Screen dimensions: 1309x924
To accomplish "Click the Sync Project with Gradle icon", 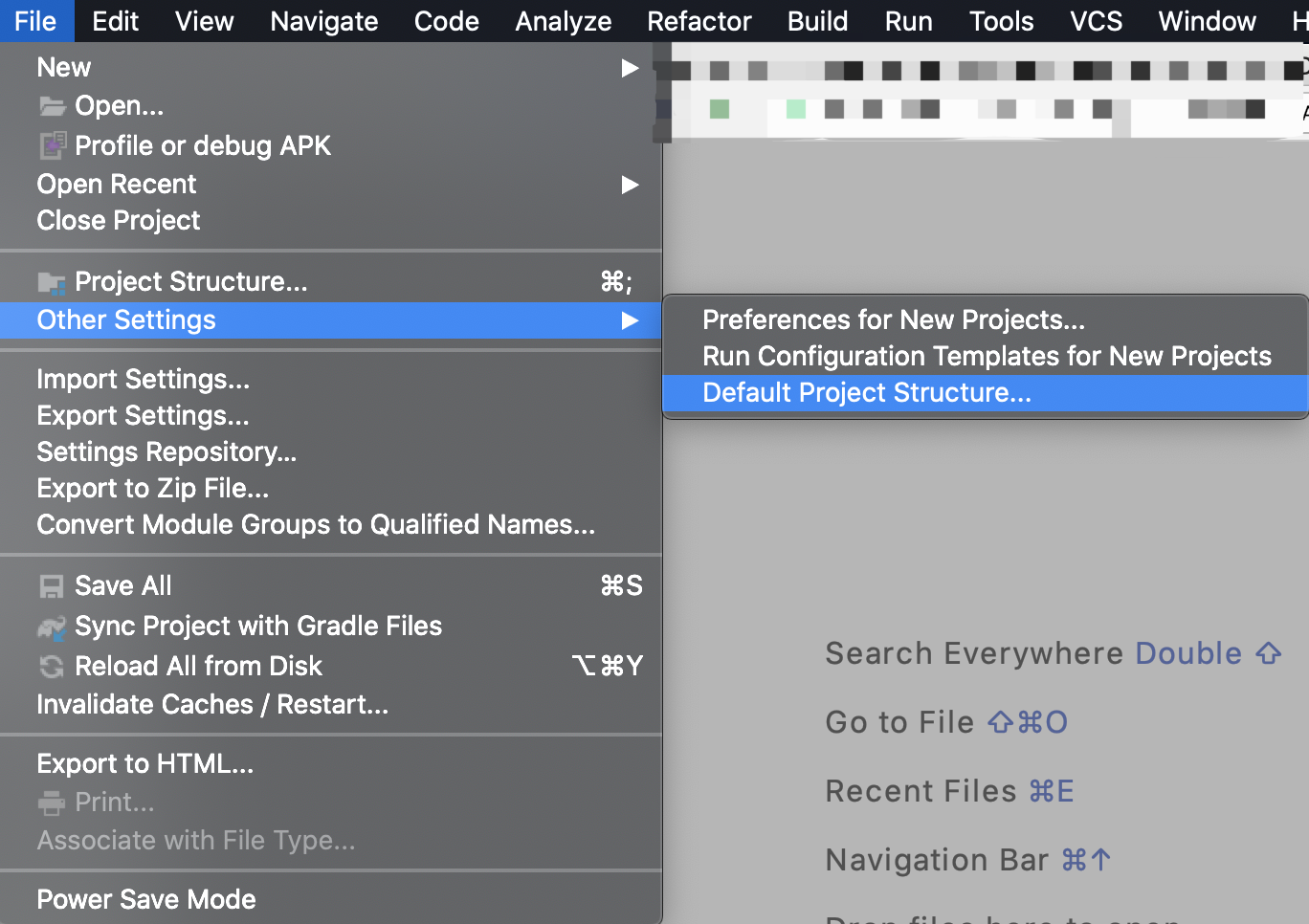I will (52, 627).
